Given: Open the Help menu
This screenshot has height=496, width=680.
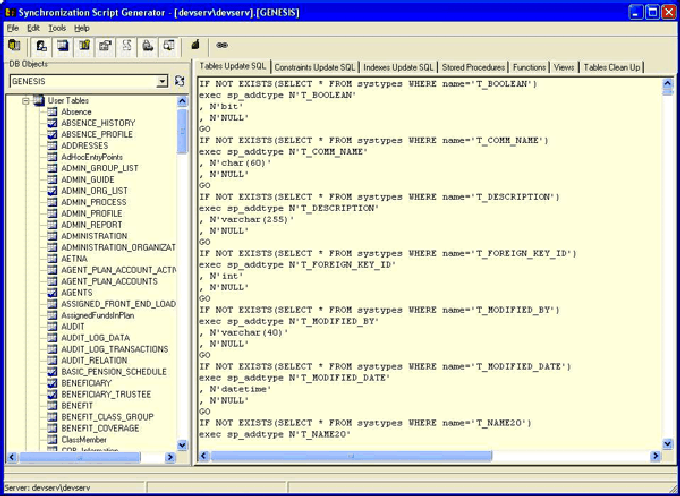Looking at the screenshot, I should [82, 28].
